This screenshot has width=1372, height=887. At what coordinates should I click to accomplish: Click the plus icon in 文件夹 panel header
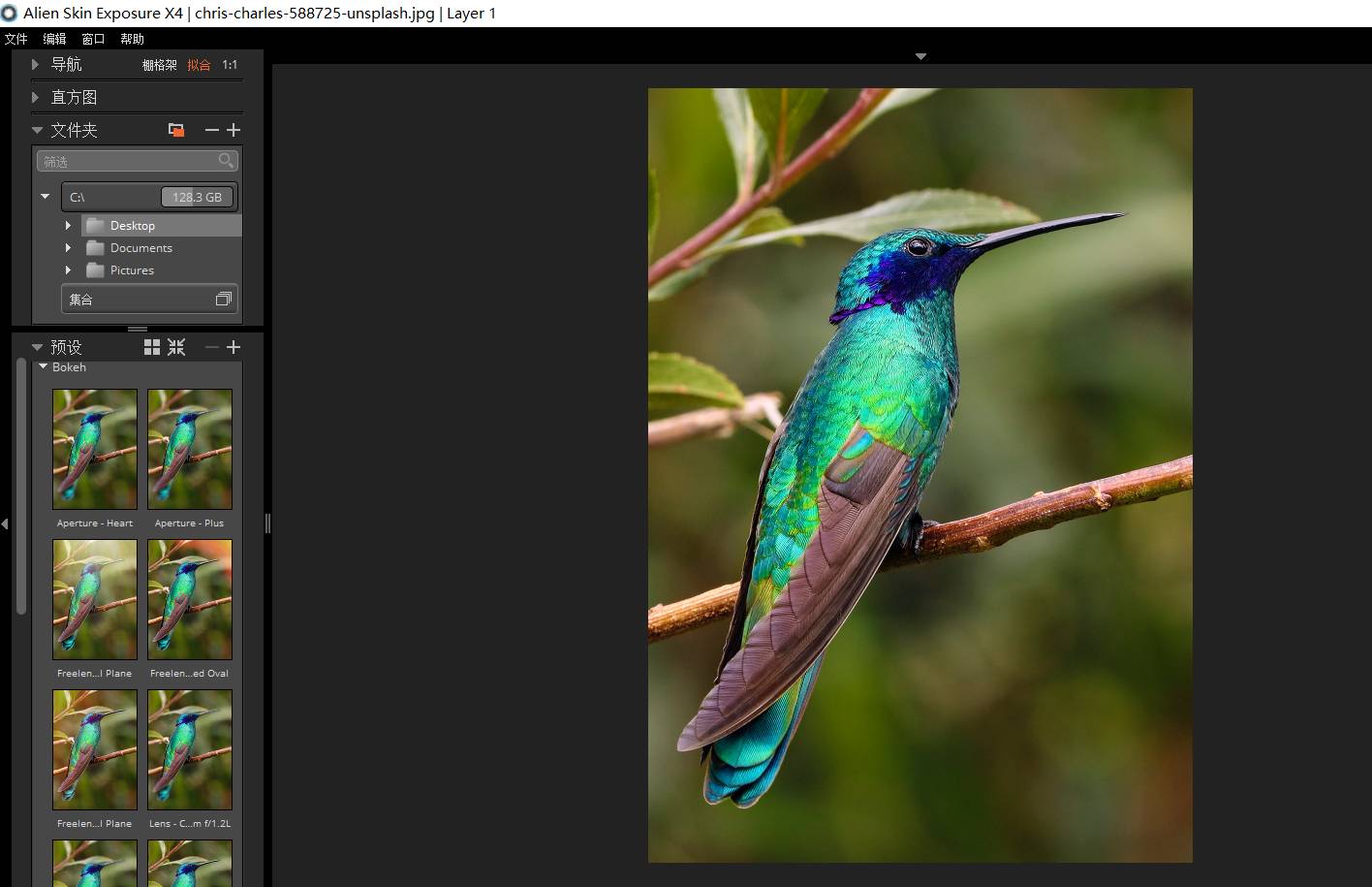234,130
